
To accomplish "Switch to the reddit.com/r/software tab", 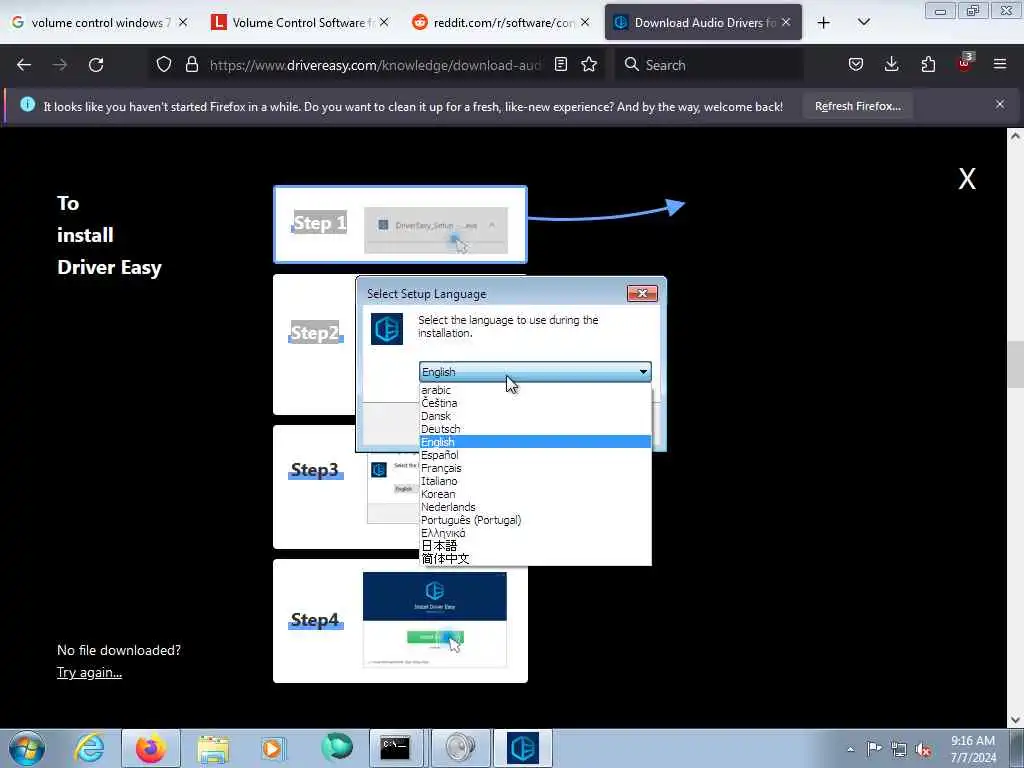I will (x=502, y=23).
